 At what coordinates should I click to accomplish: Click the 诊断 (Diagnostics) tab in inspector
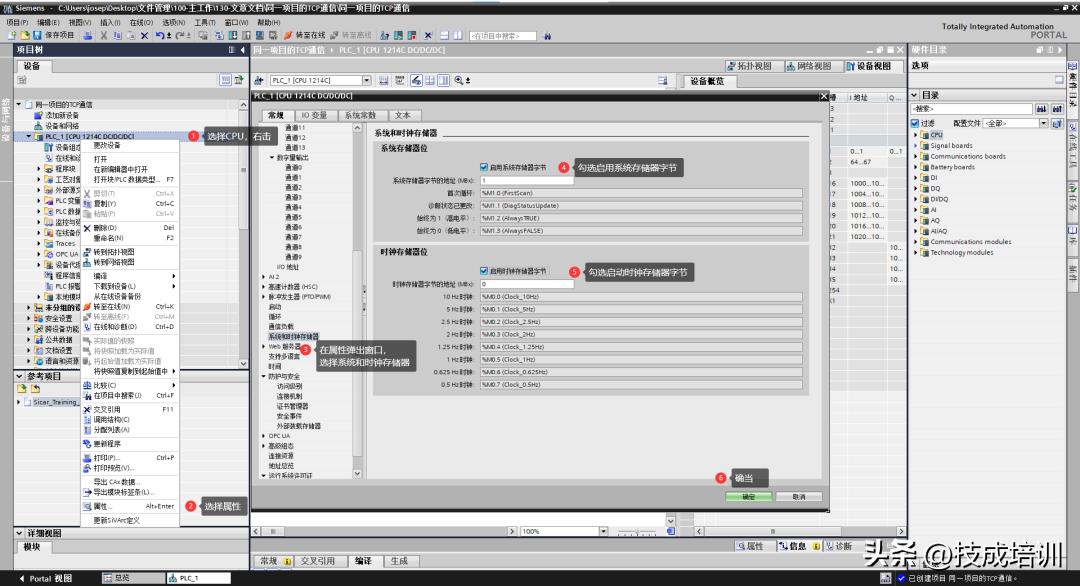839,546
